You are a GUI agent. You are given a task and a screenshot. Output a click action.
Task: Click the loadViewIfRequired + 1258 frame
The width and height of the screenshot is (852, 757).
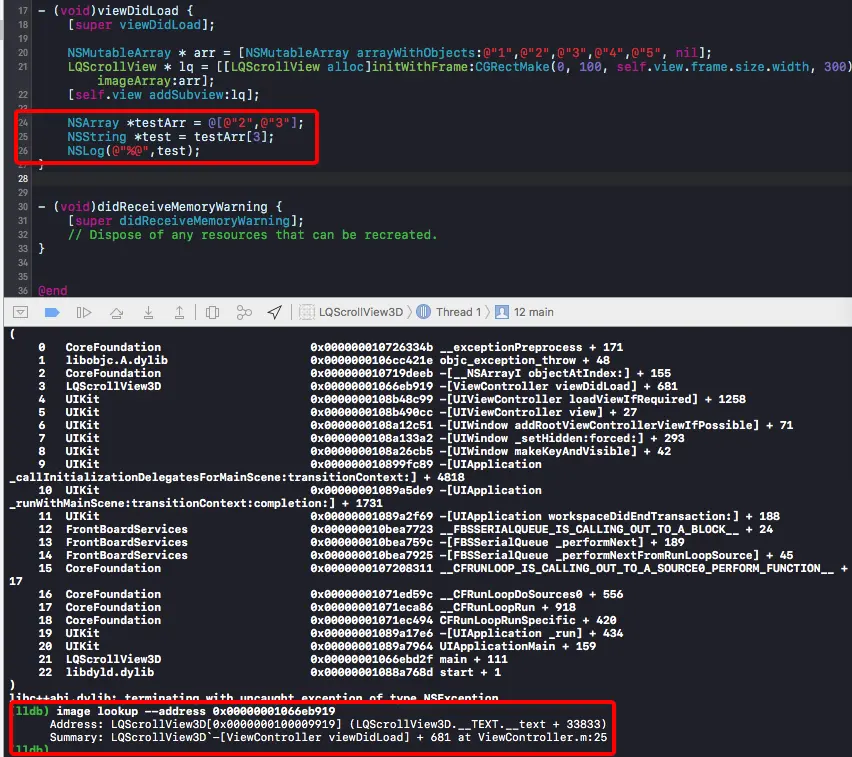click(x=392, y=399)
